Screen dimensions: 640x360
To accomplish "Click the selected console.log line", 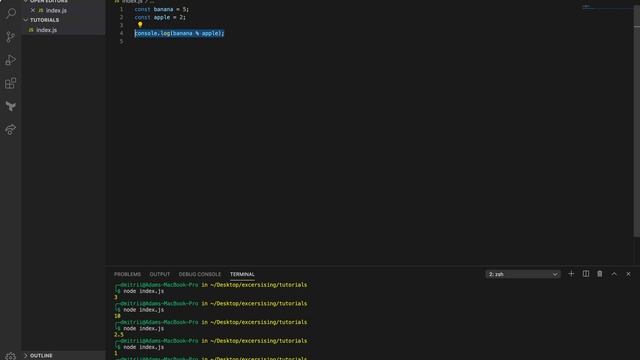I will (x=179, y=33).
